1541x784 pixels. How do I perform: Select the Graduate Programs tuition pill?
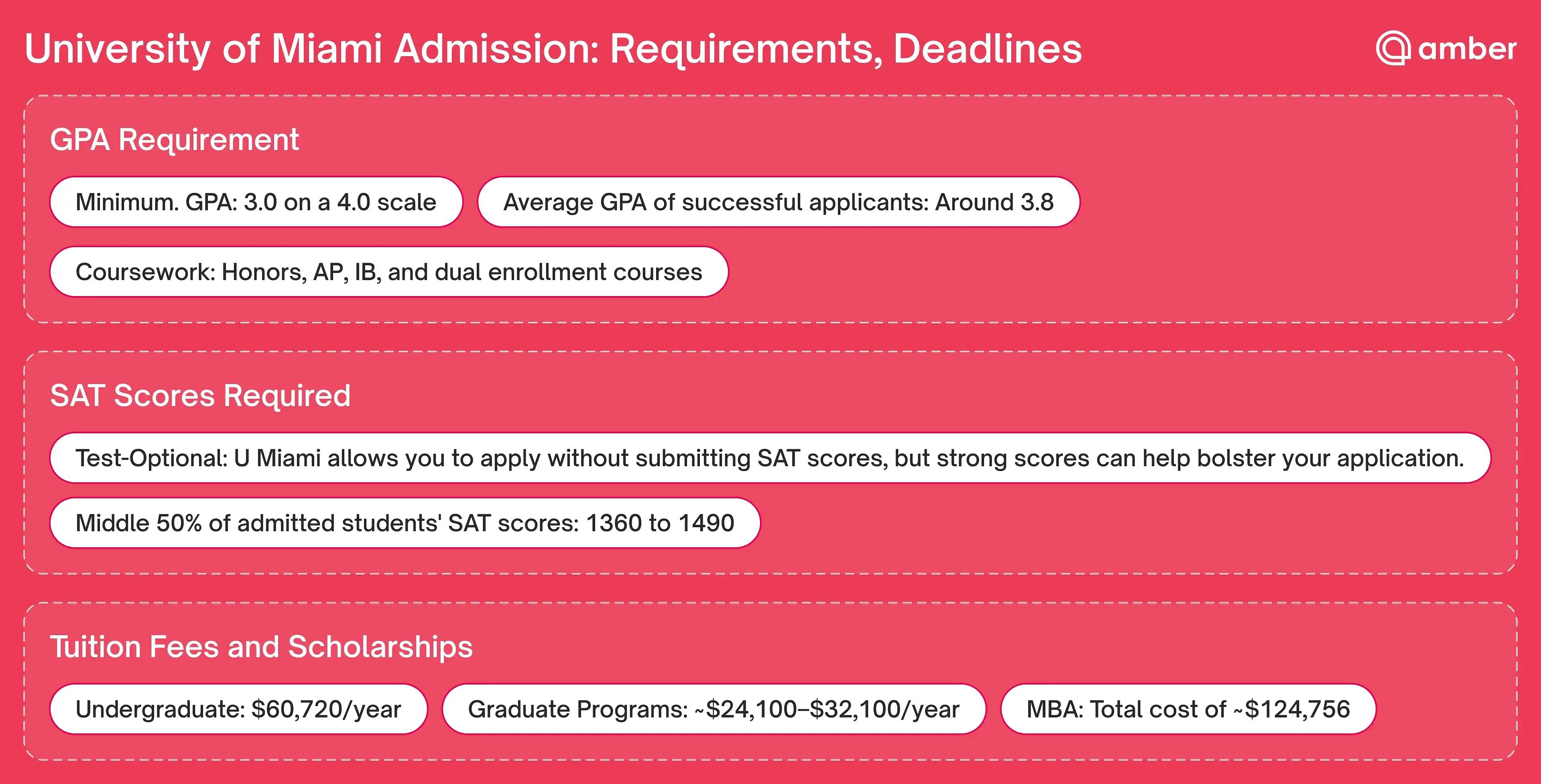[714, 709]
